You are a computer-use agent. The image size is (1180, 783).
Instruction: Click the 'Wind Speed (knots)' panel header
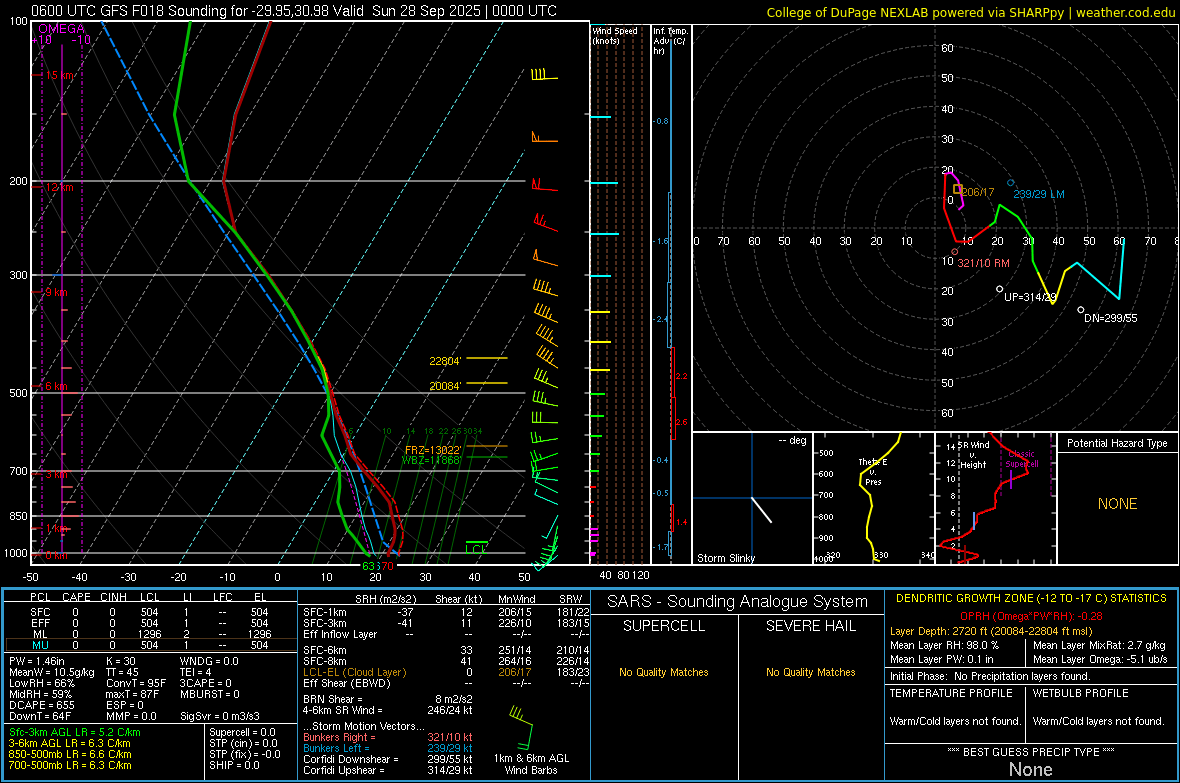(614, 35)
